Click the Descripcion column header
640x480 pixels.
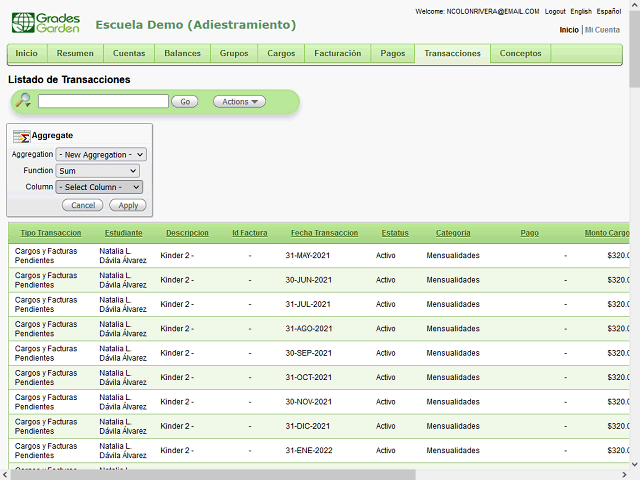pyautogui.click(x=187, y=233)
